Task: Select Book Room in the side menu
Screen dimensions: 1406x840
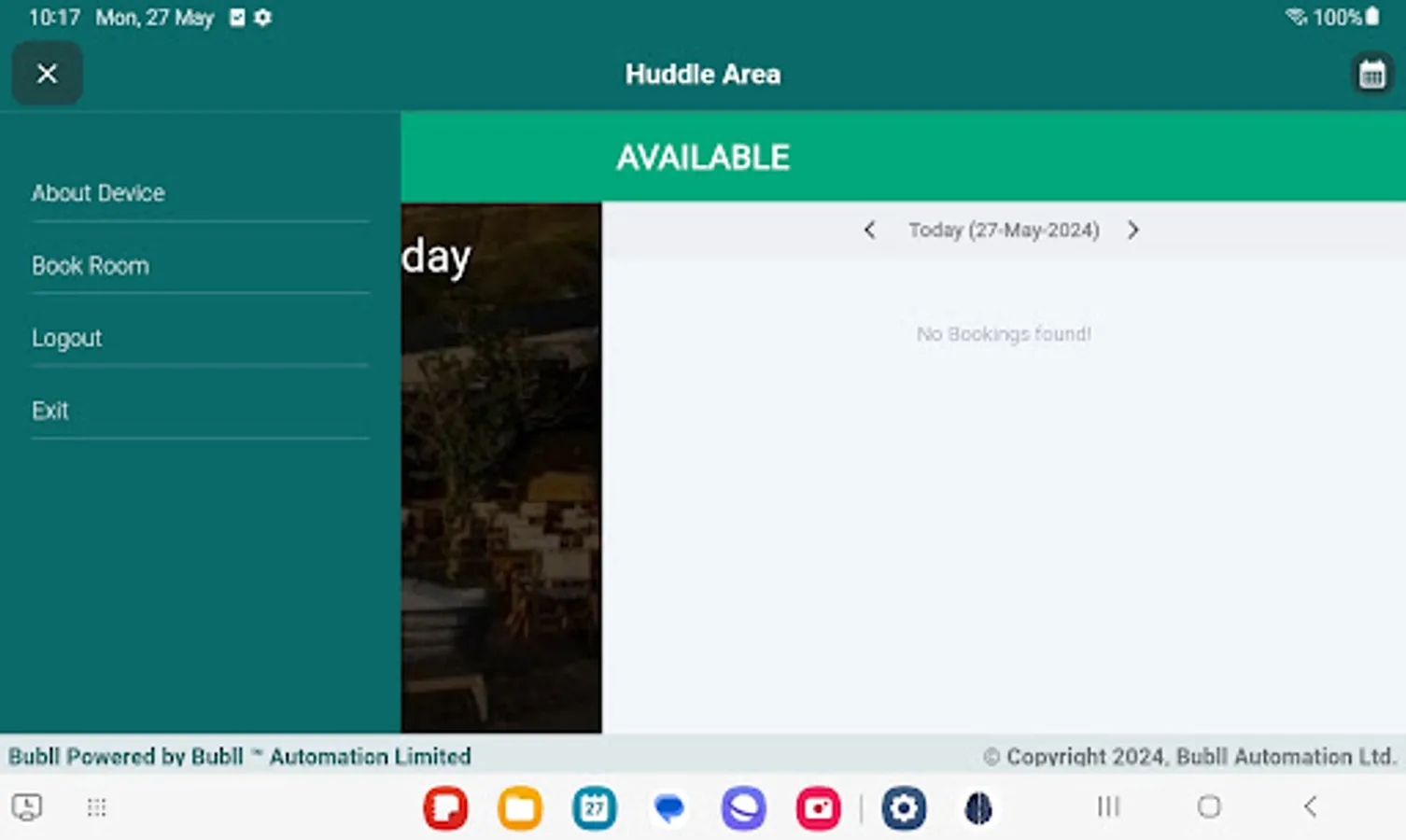Action: coord(90,265)
